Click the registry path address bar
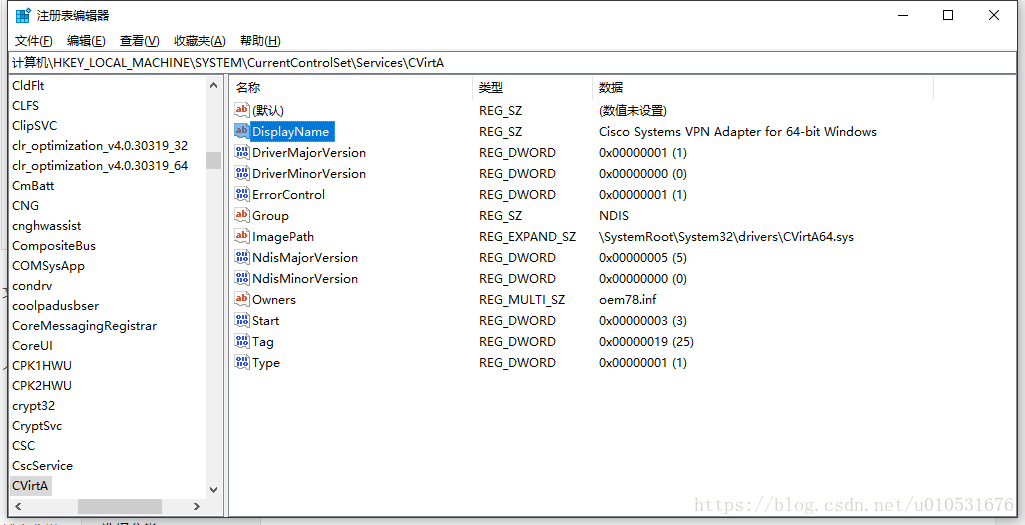The height and width of the screenshot is (525, 1025). (x=500, y=62)
